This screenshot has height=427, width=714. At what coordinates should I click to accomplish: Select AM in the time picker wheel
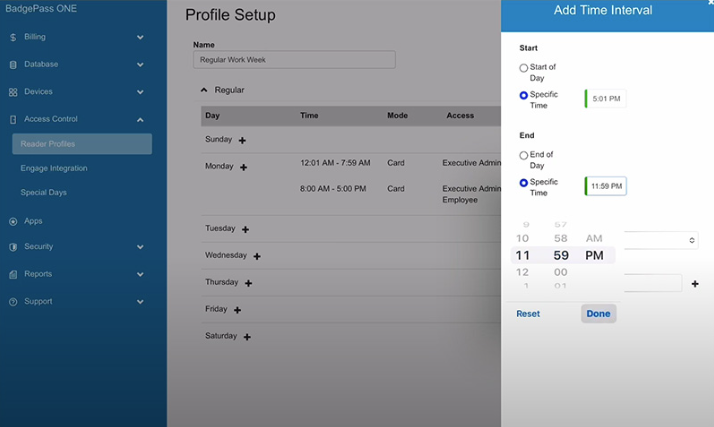pos(594,238)
